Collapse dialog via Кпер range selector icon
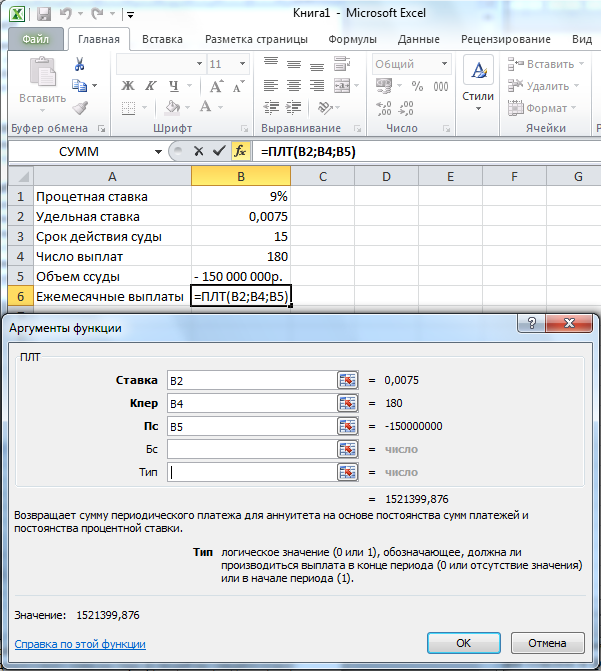 [x=347, y=403]
